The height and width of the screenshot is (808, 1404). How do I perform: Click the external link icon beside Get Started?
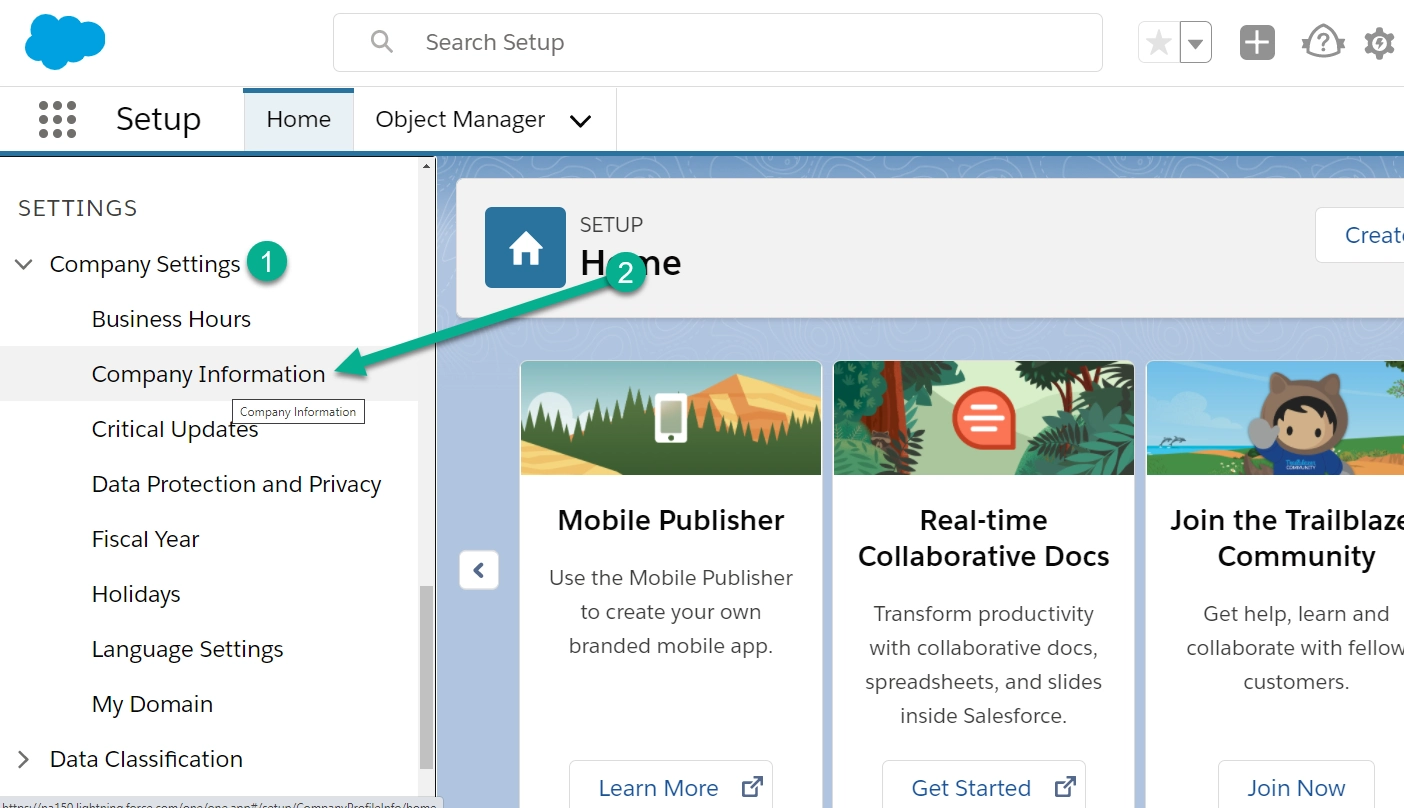pyautogui.click(x=1065, y=787)
